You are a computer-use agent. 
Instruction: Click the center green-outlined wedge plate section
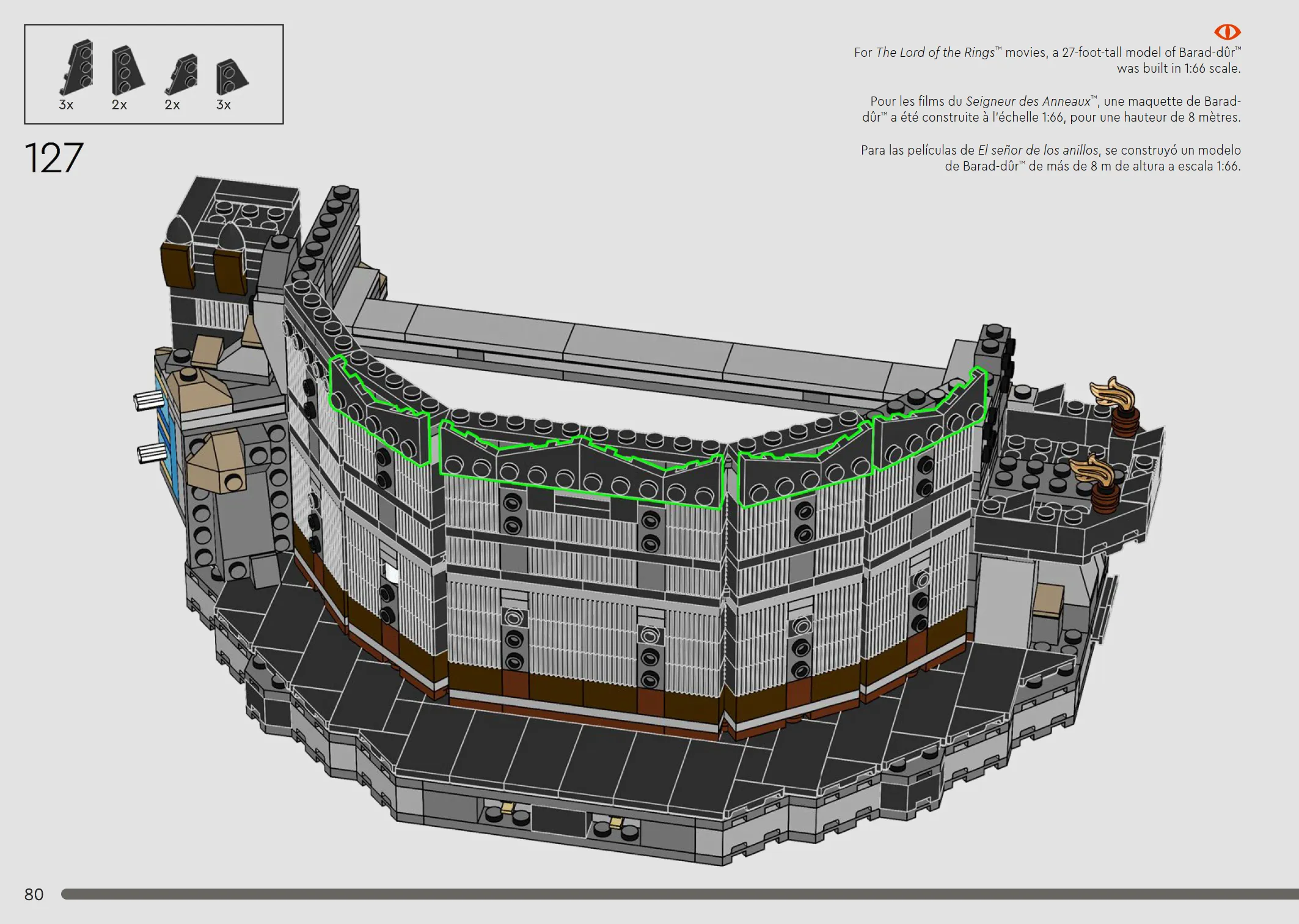[582, 466]
